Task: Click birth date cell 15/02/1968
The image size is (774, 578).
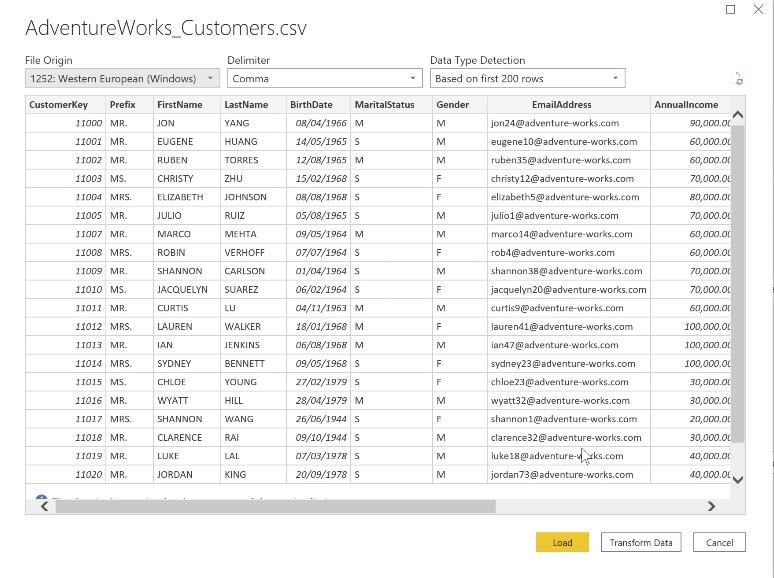Action: pyautogui.click(x=318, y=179)
